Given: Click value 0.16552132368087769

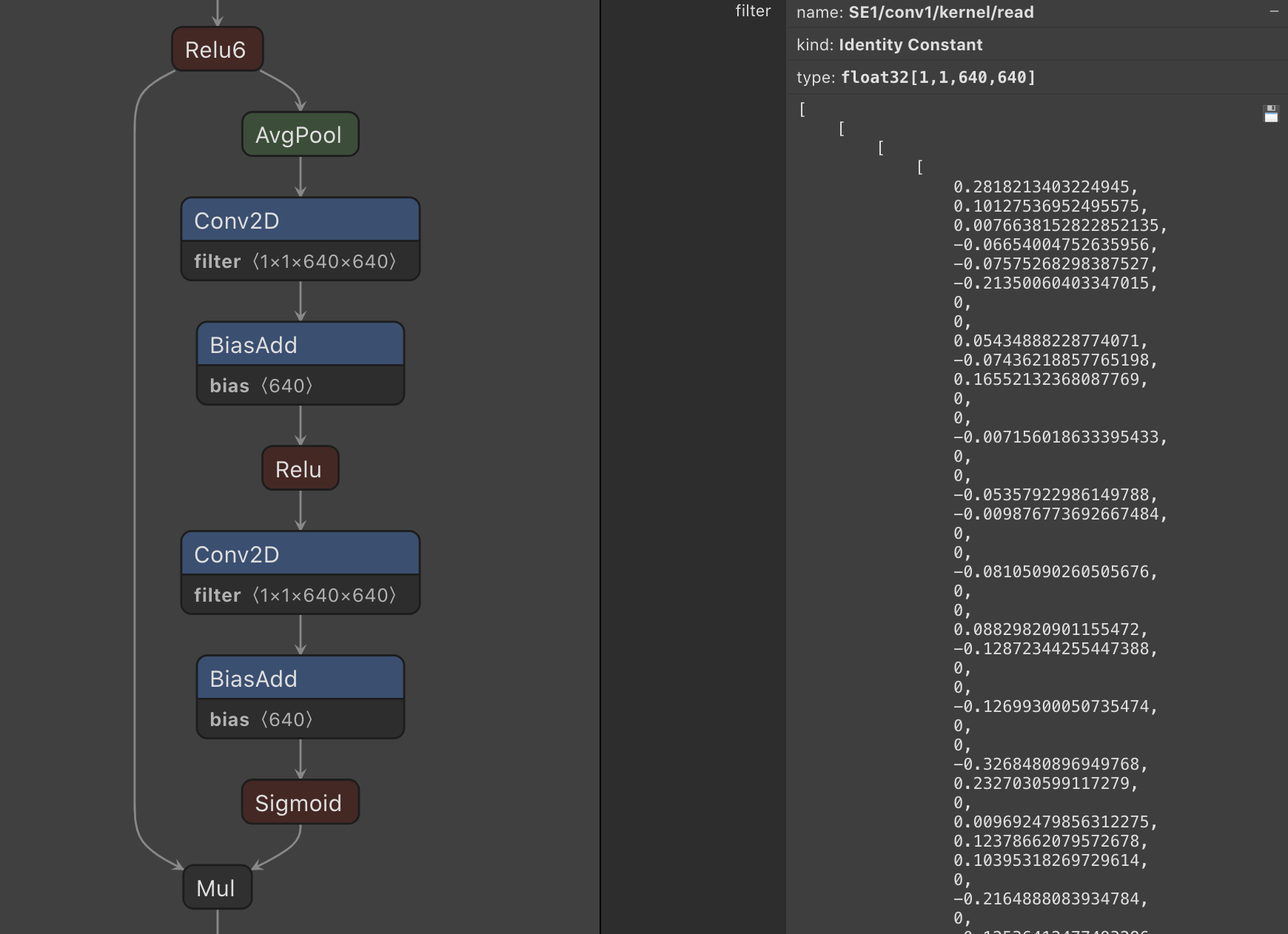Looking at the screenshot, I should pos(1050,380).
